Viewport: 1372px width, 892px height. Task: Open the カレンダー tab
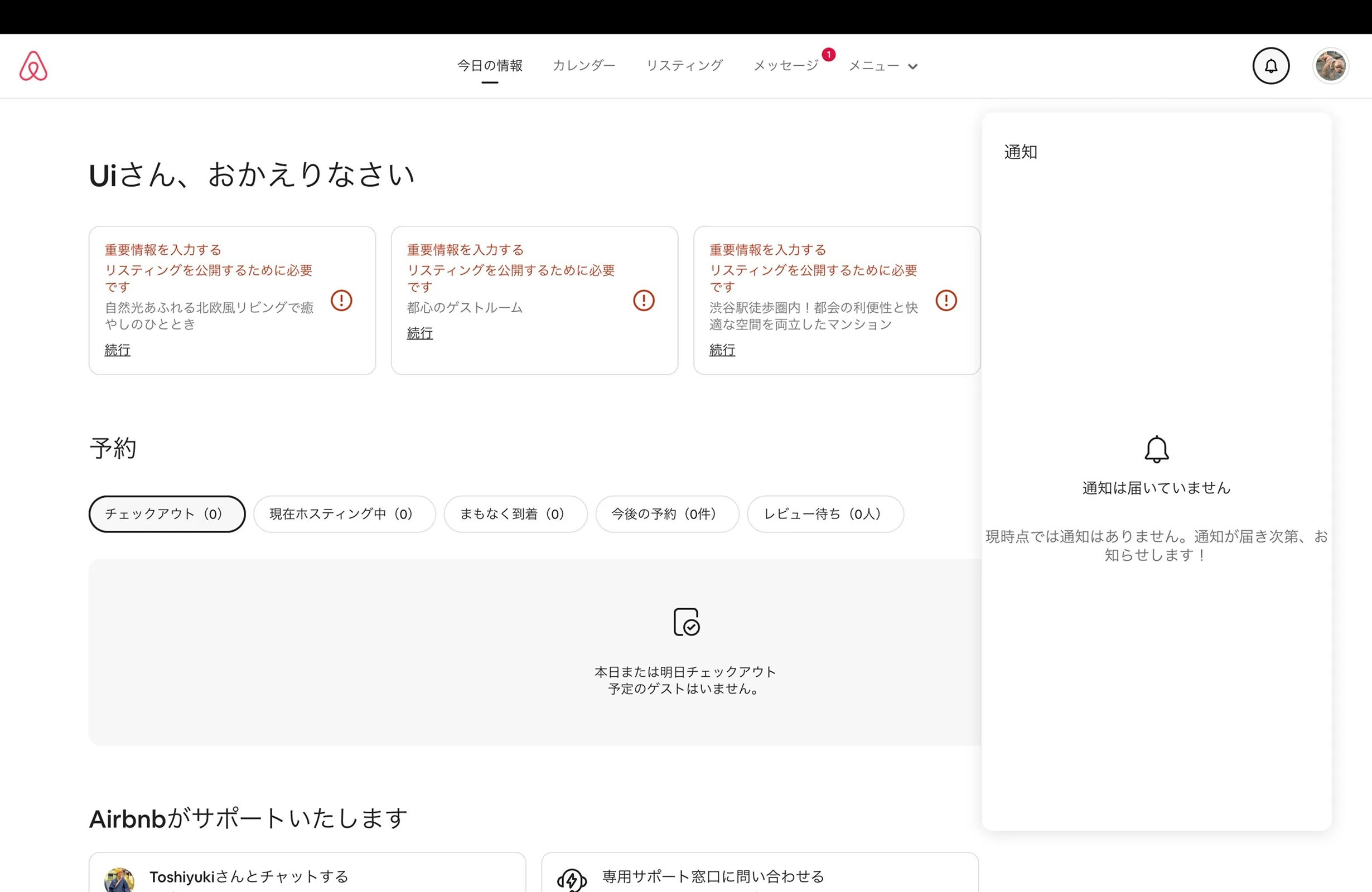(x=584, y=65)
